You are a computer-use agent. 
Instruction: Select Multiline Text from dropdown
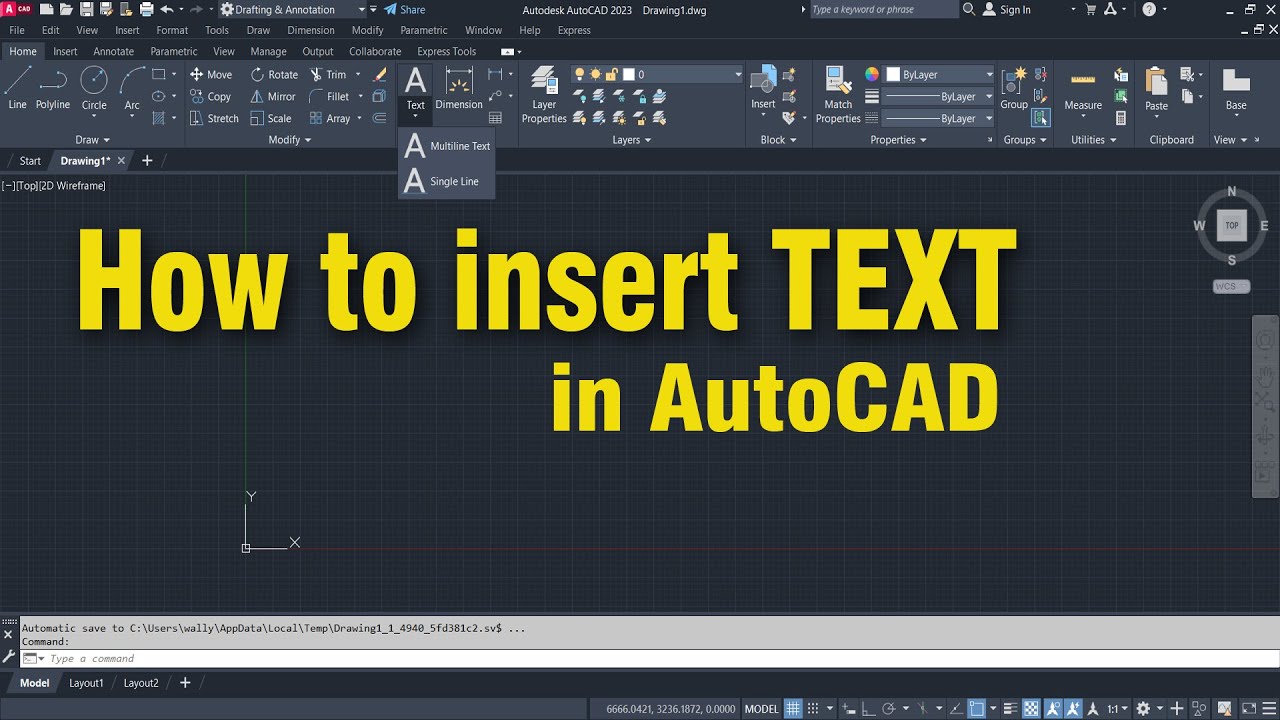click(x=446, y=146)
